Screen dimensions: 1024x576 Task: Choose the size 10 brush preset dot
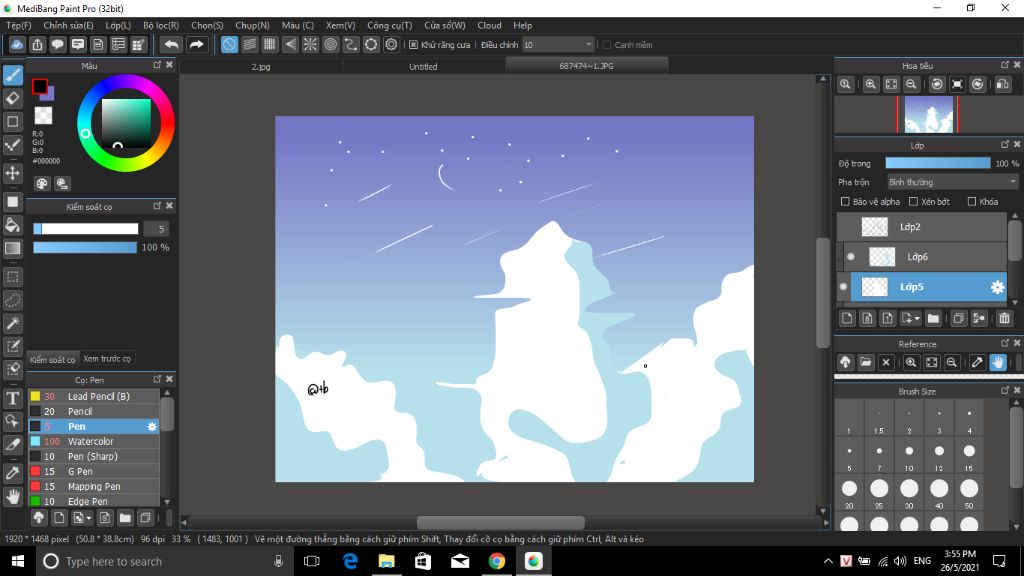pos(909,451)
